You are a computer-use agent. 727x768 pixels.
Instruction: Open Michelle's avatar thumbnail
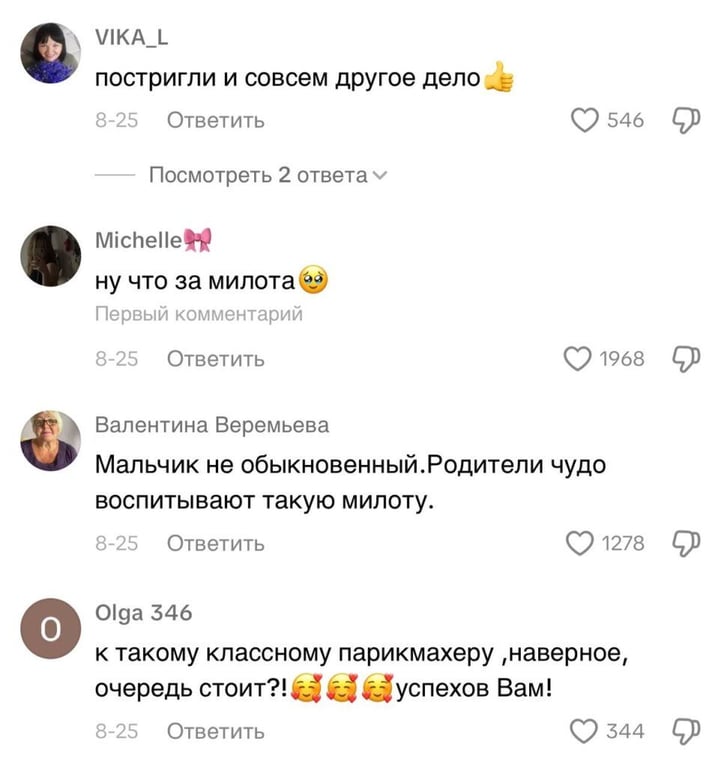click(50, 256)
